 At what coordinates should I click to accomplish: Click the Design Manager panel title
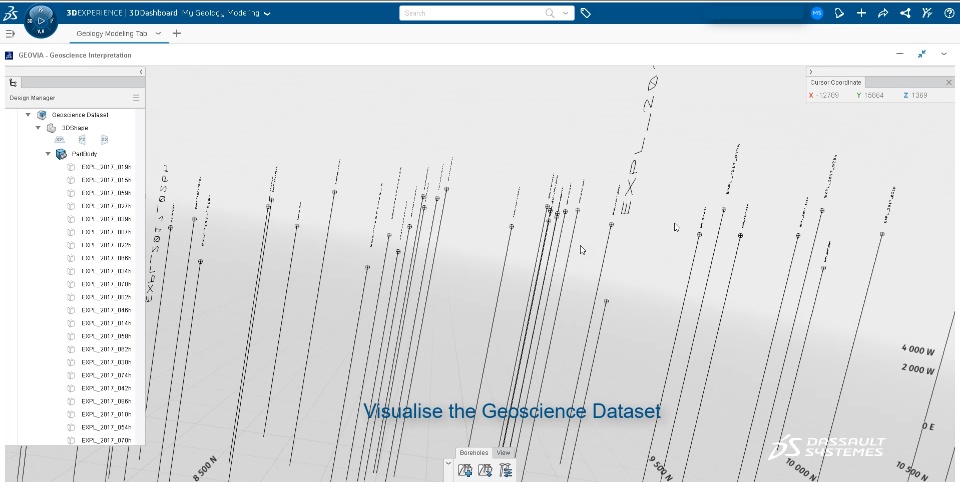[x=32, y=97]
